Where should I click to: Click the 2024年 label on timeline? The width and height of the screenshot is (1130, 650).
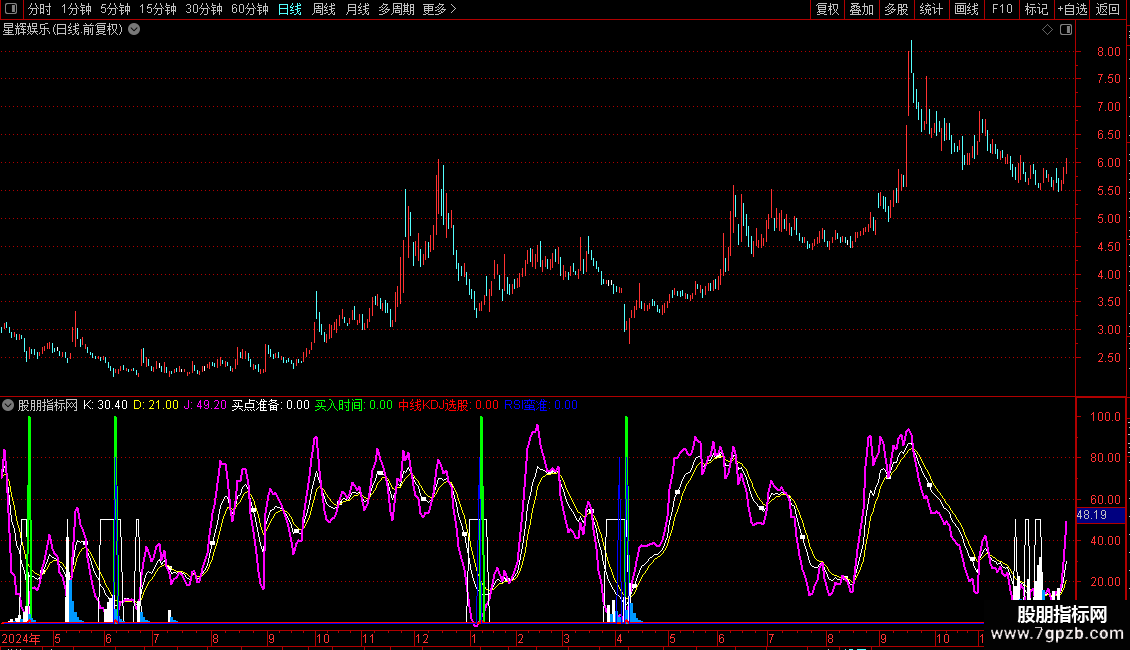[x=22, y=638]
